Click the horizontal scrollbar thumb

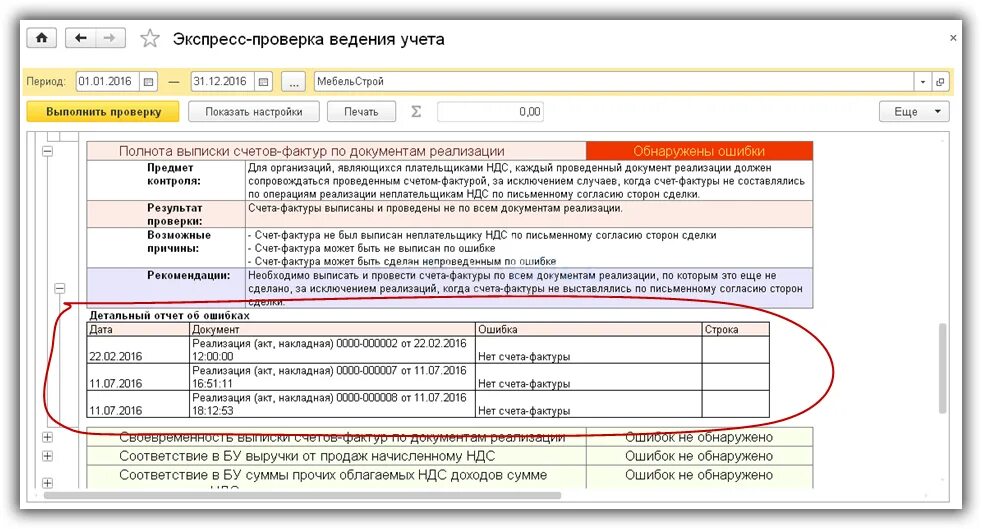[302, 495]
